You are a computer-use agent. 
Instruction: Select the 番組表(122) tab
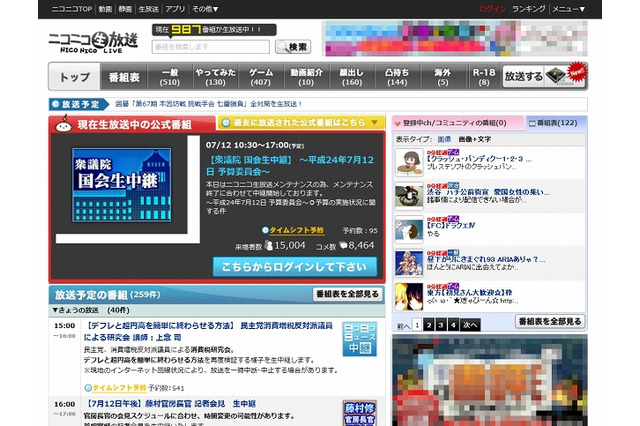556,123
